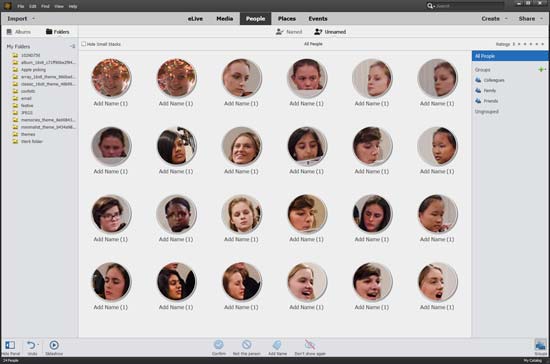Set rating filter to third star
Image resolution: width=550 pixels, height=364 pixels.
(531, 44)
